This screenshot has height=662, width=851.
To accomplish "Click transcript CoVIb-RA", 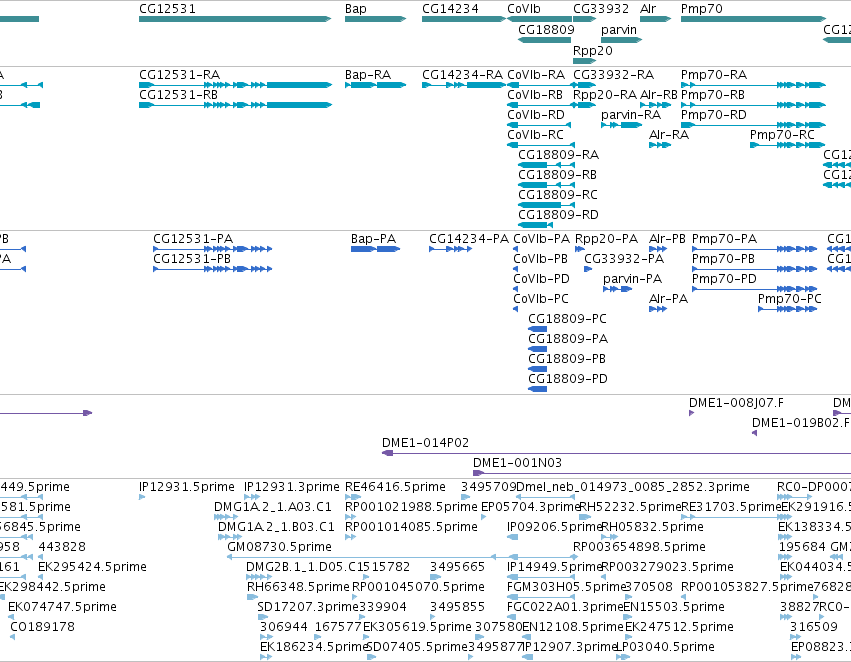I will (536, 75).
